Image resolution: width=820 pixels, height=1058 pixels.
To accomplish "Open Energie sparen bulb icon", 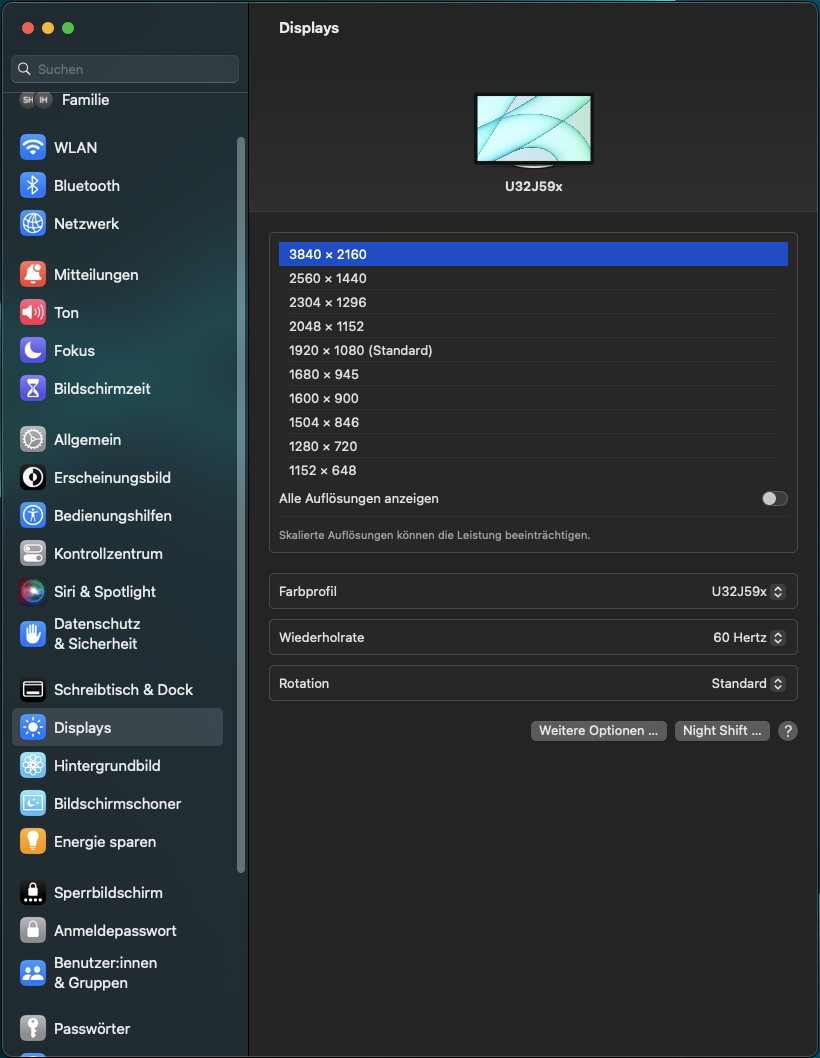I will pyautogui.click(x=32, y=841).
